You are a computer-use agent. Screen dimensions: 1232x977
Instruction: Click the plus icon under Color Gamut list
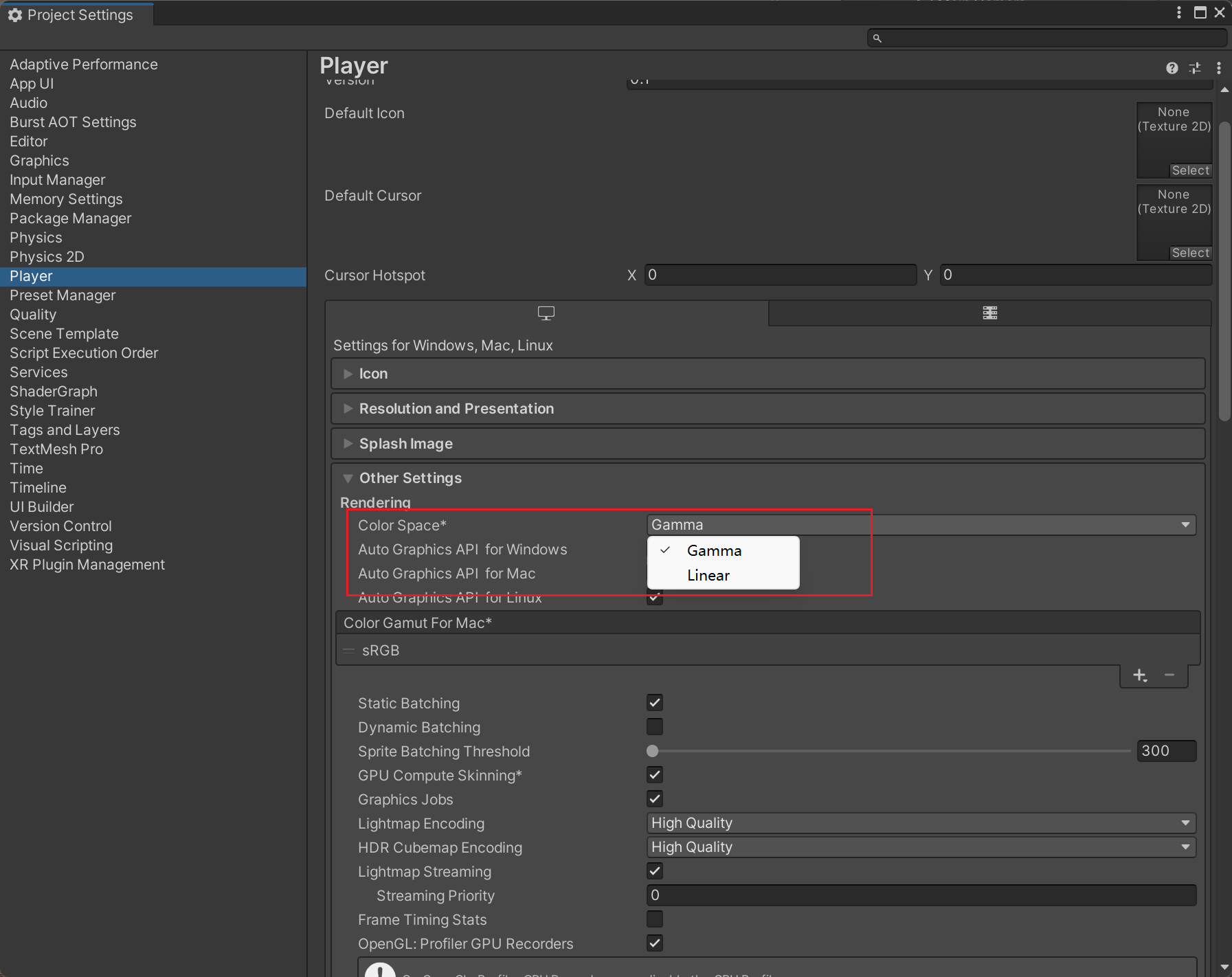tap(1140, 675)
